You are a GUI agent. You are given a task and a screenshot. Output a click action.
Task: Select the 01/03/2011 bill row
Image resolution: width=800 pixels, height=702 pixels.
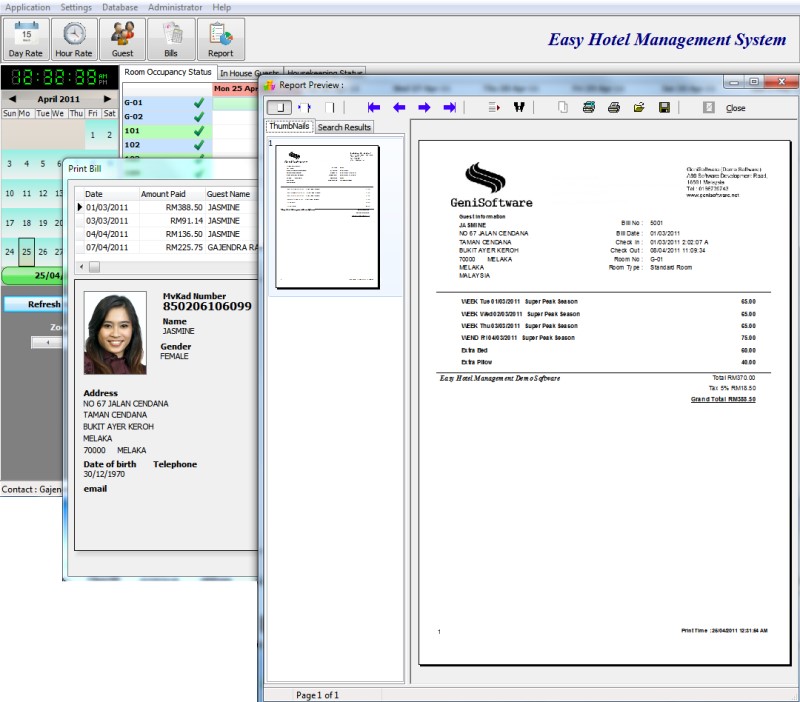point(167,207)
